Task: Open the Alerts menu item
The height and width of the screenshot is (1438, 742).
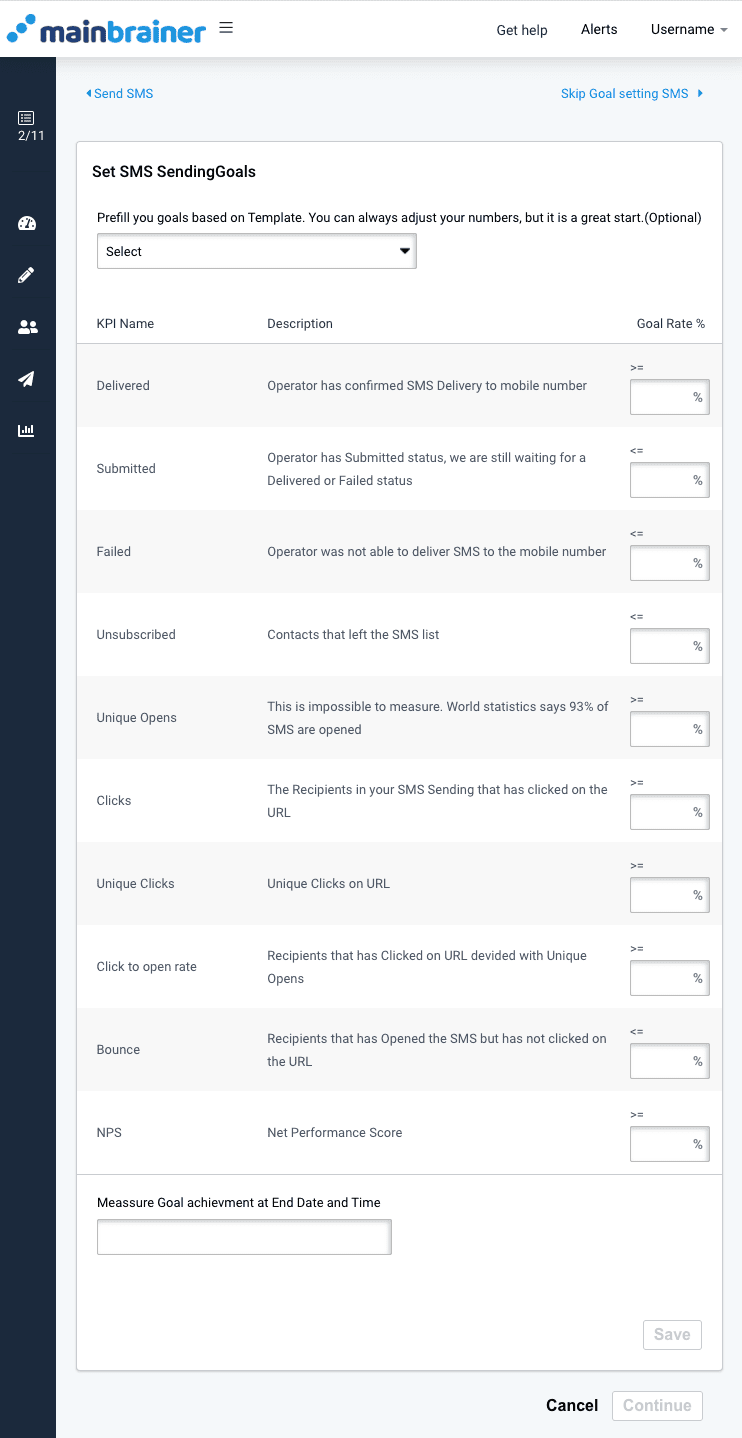Action: (x=599, y=30)
